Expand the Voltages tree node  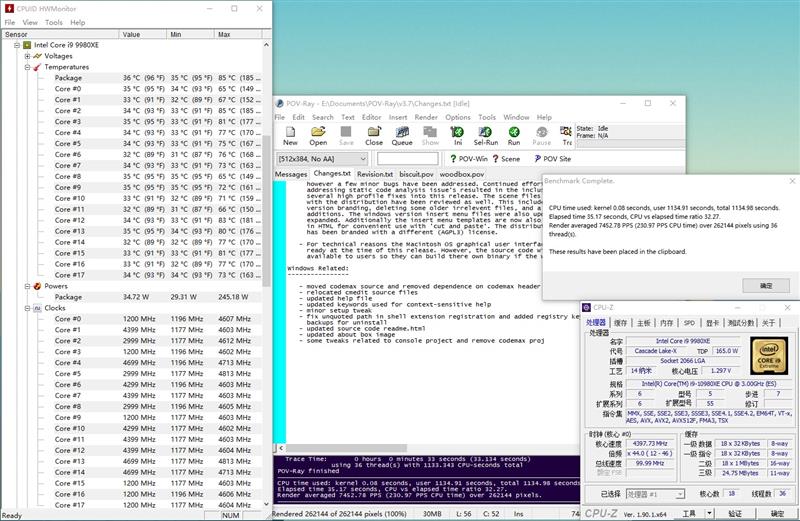(28, 56)
